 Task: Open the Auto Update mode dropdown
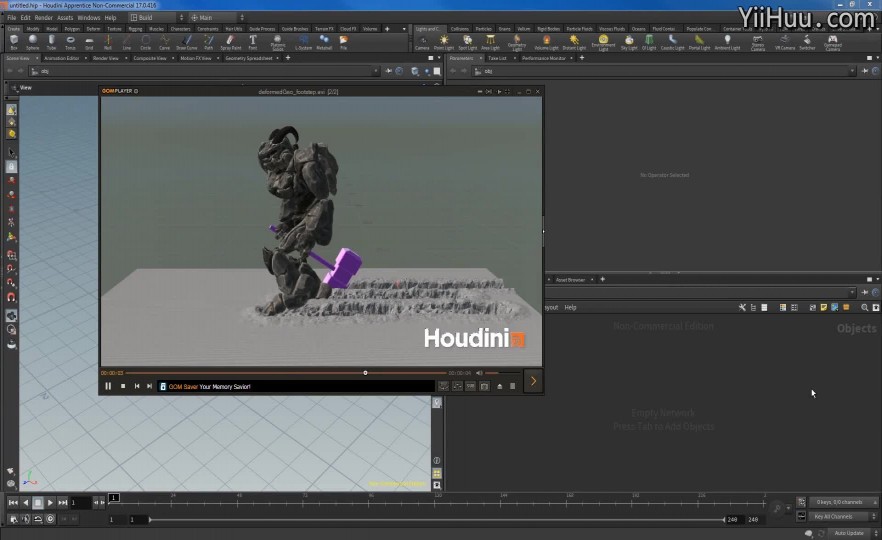(x=854, y=533)
